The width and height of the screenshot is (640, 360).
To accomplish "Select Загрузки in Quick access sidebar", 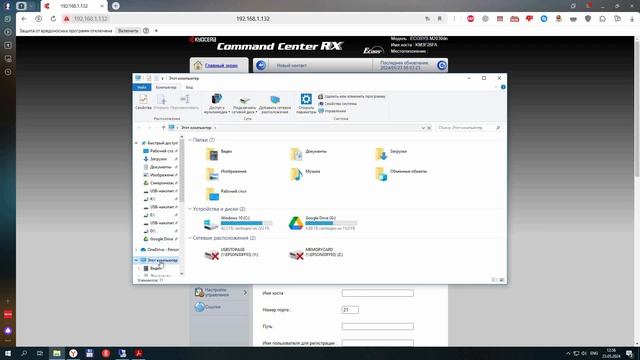I will point(160,159).
